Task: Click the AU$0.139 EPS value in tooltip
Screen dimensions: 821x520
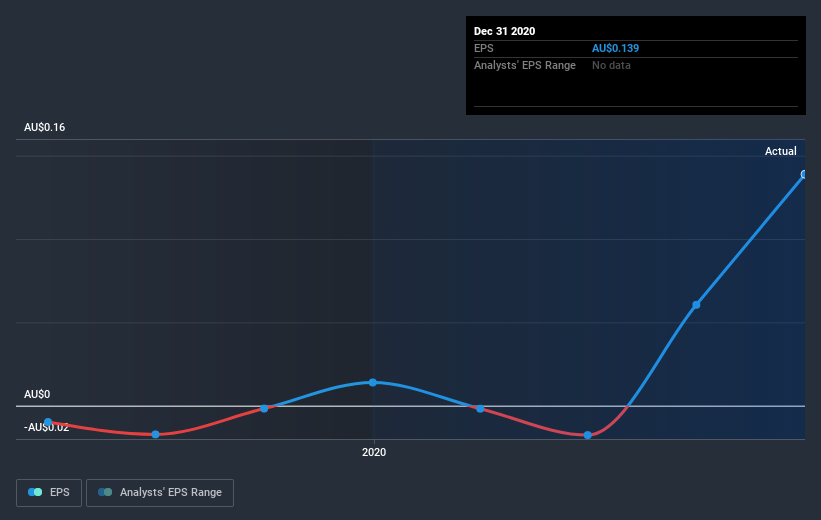Action: coord(615,48)
